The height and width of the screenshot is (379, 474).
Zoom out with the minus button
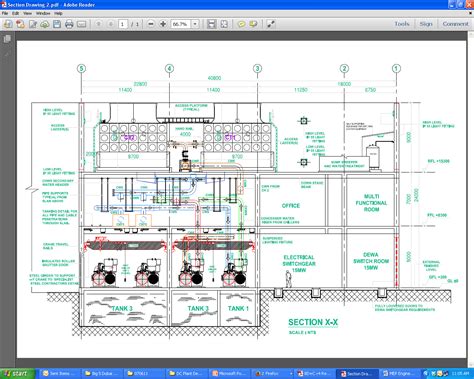point(151,24)
